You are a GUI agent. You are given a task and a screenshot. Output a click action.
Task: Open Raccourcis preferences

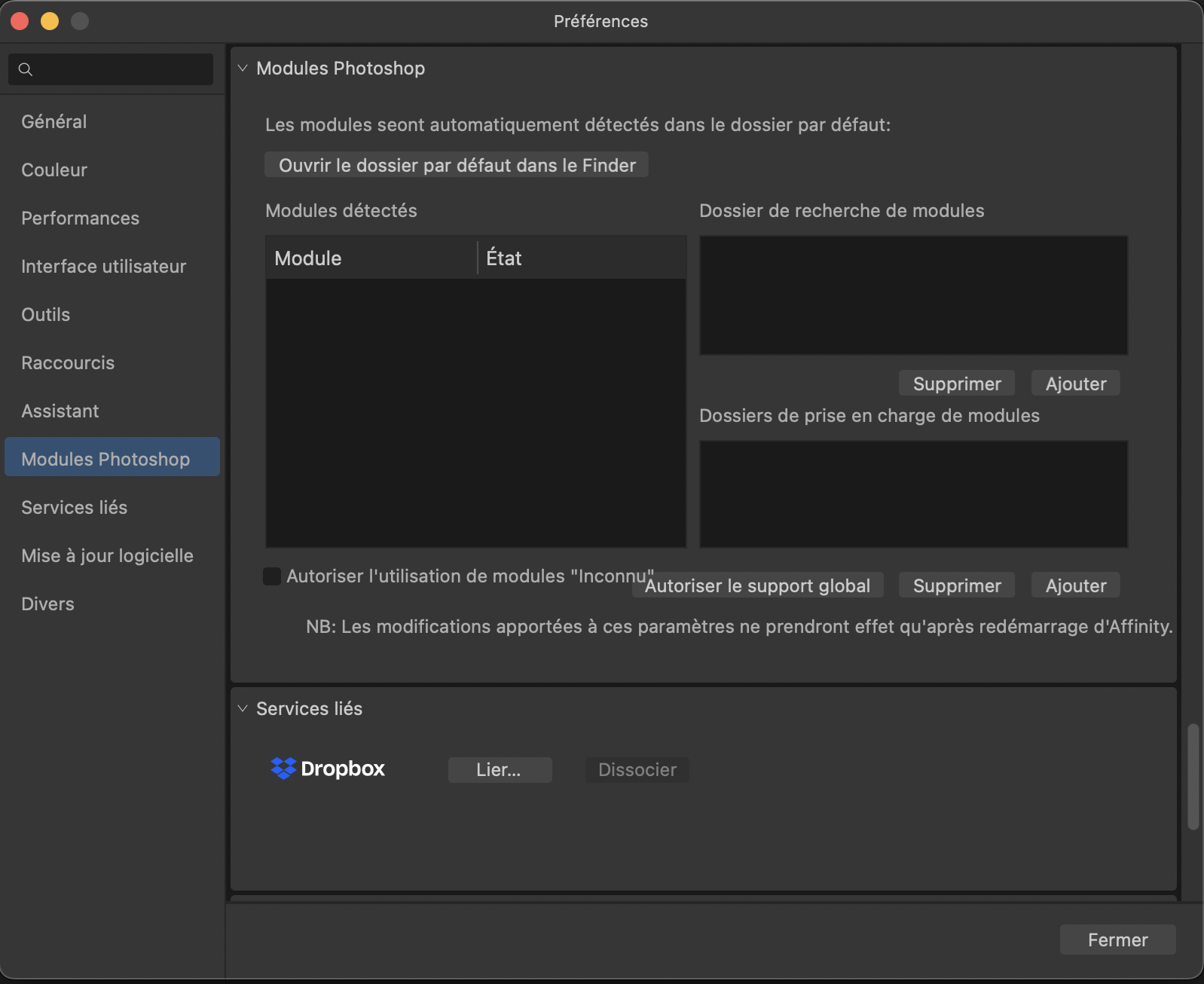pos(68,363)
